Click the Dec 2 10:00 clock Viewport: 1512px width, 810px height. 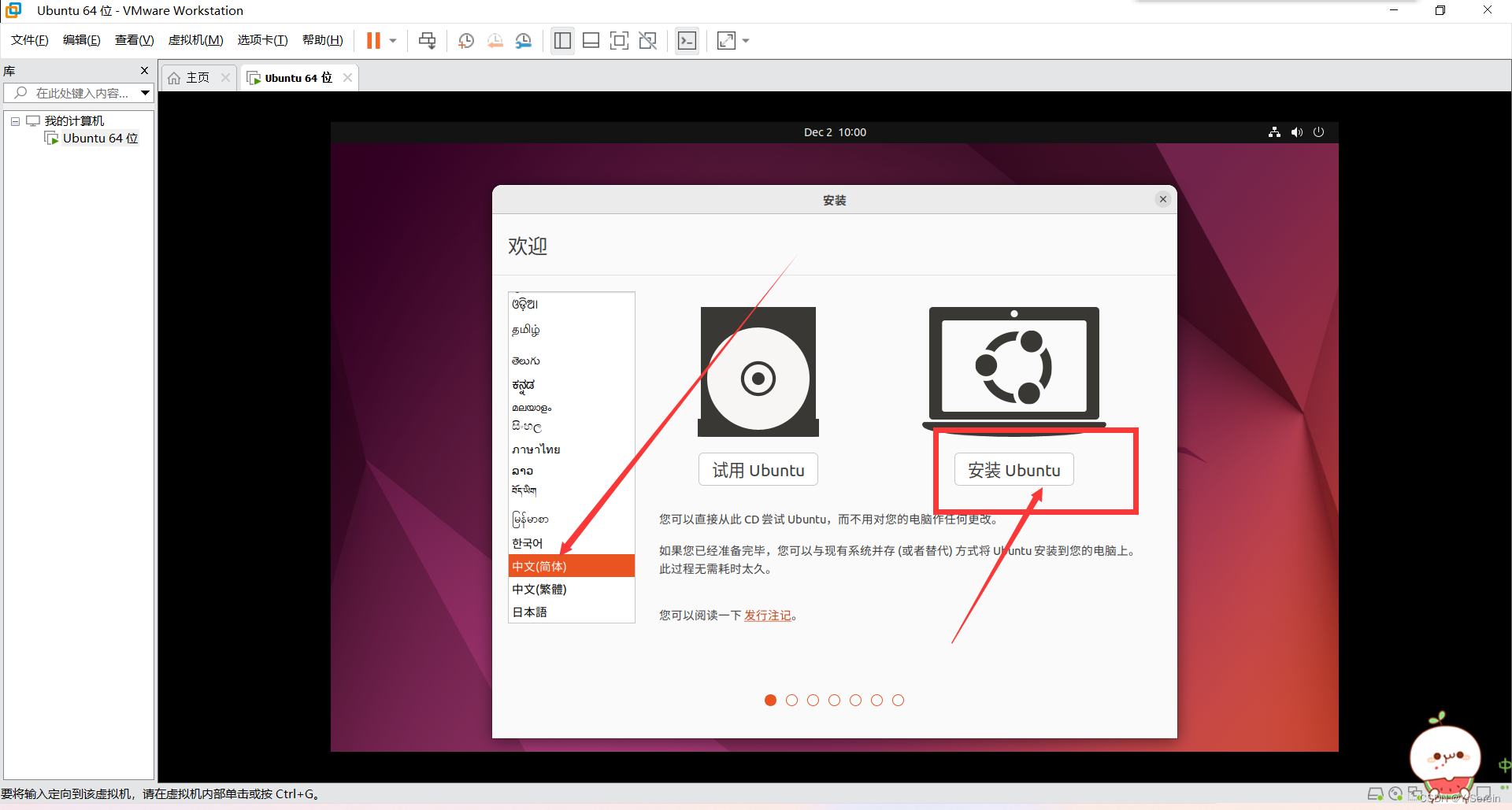835,132
